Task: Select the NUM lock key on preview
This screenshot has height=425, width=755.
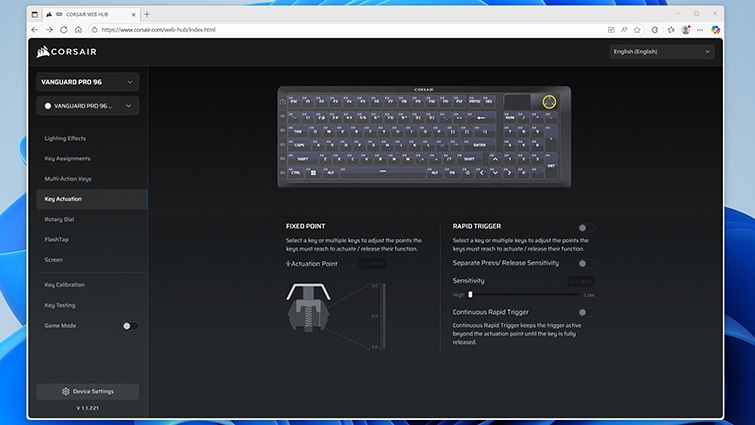Action: pyautogui.click(x=510, y=117)
